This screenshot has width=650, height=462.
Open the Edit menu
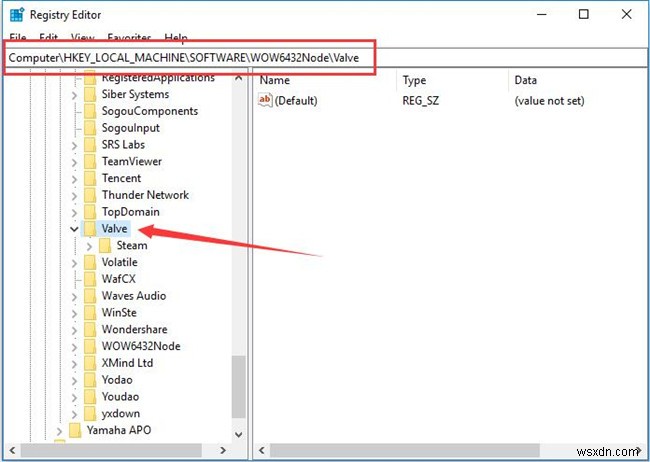(49, 37)
